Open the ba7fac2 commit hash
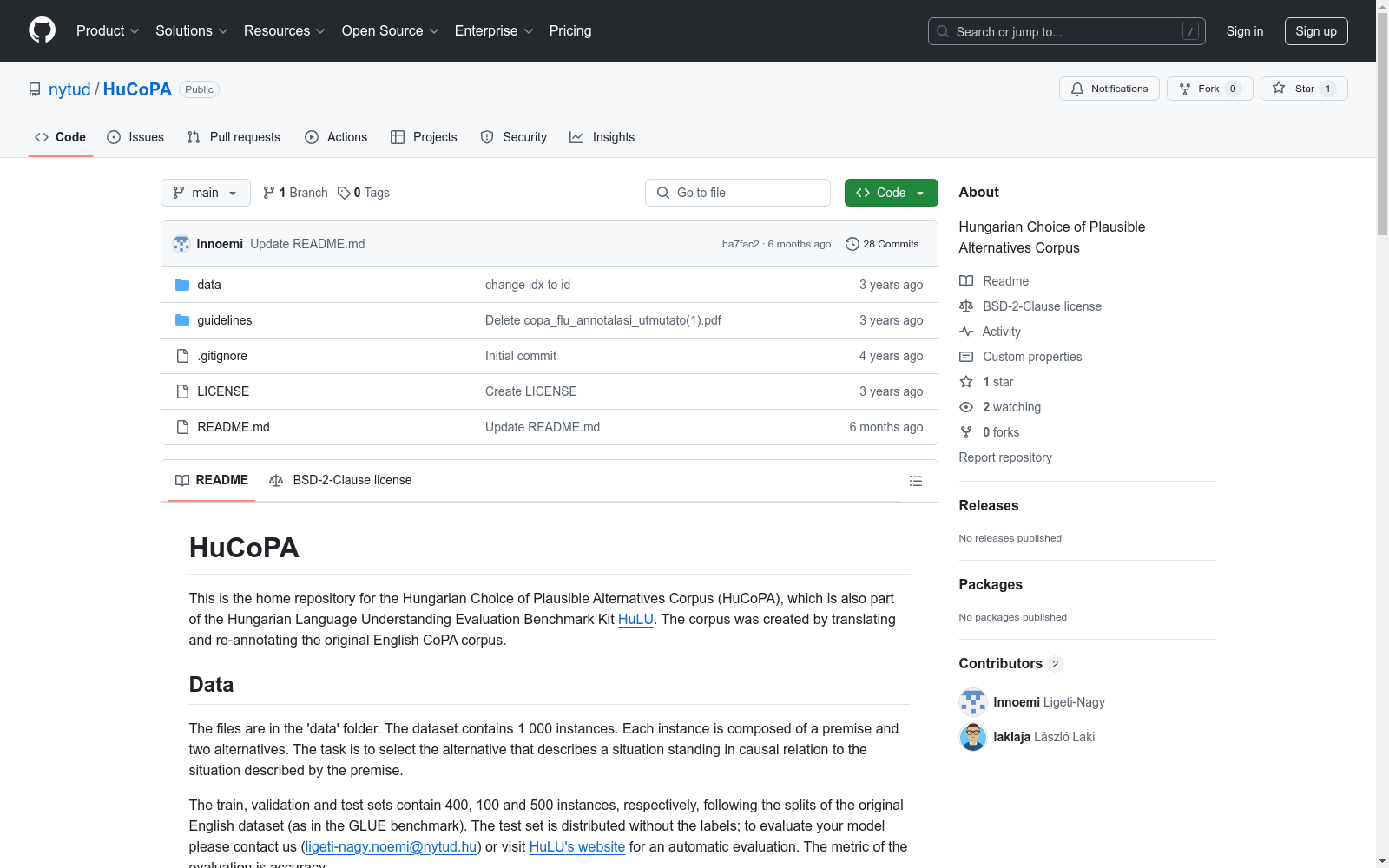This screenshot has width=1389, height=868. (x=741, y=244)
